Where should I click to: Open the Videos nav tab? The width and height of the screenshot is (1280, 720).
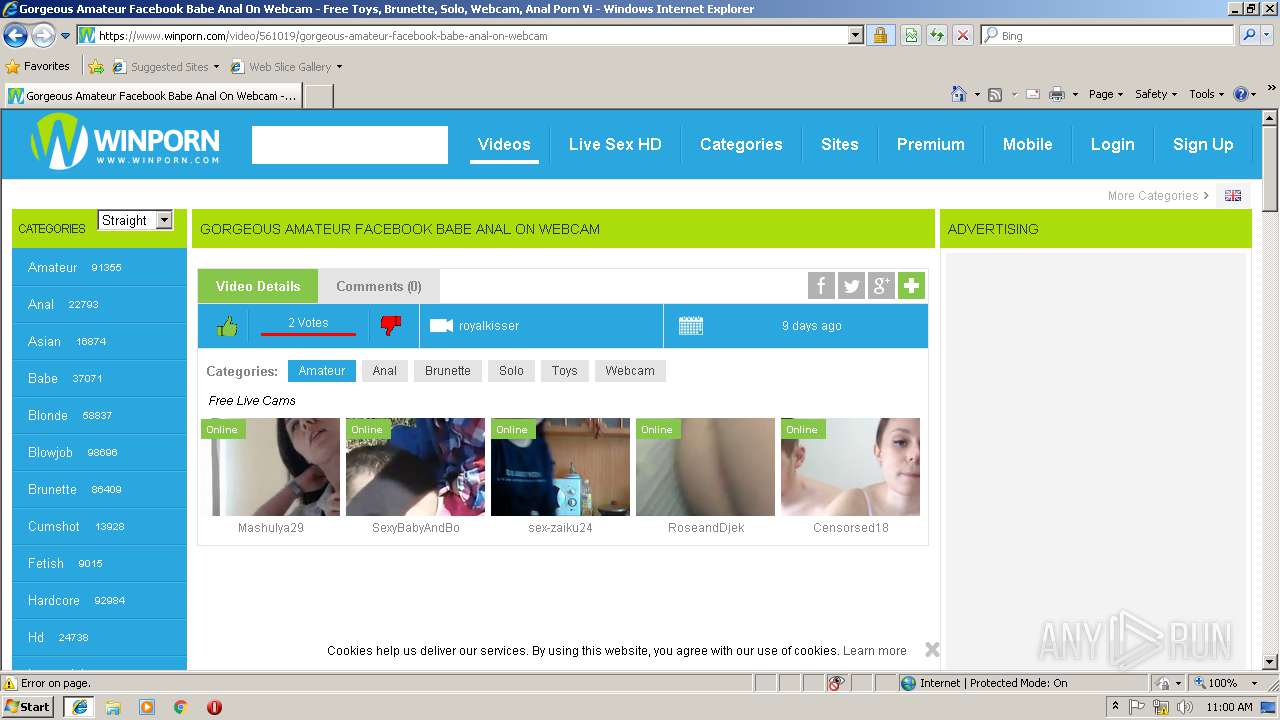point(504,144)
